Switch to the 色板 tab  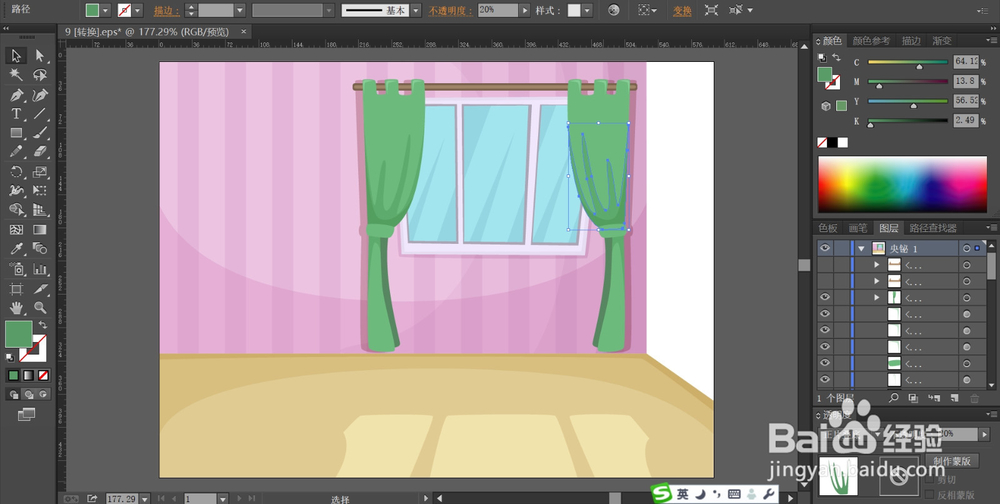pyautogui.click(x=828, y=228)
